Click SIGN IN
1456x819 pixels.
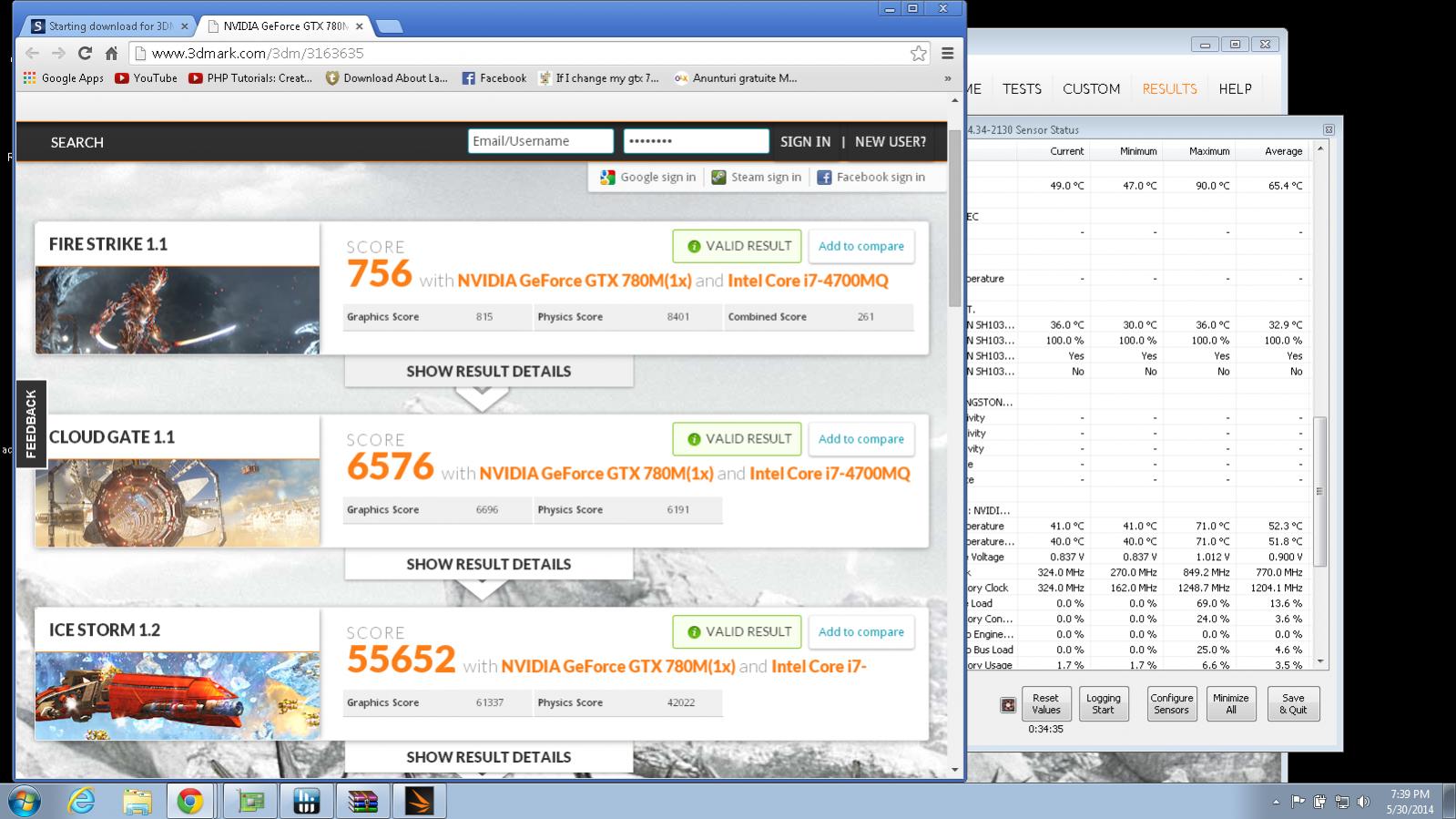tap(805, 142)
